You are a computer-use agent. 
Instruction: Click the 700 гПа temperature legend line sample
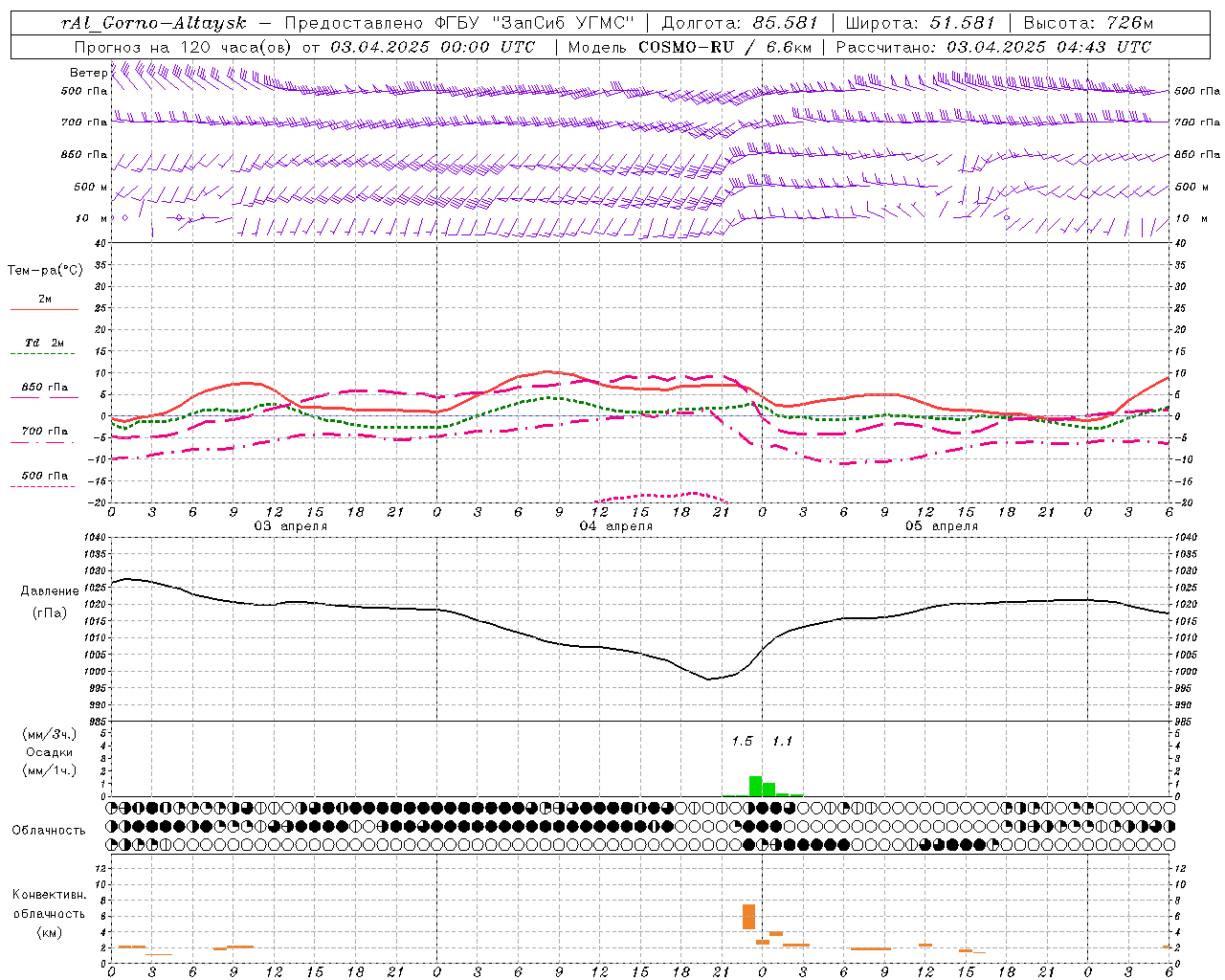click(44, 443)
